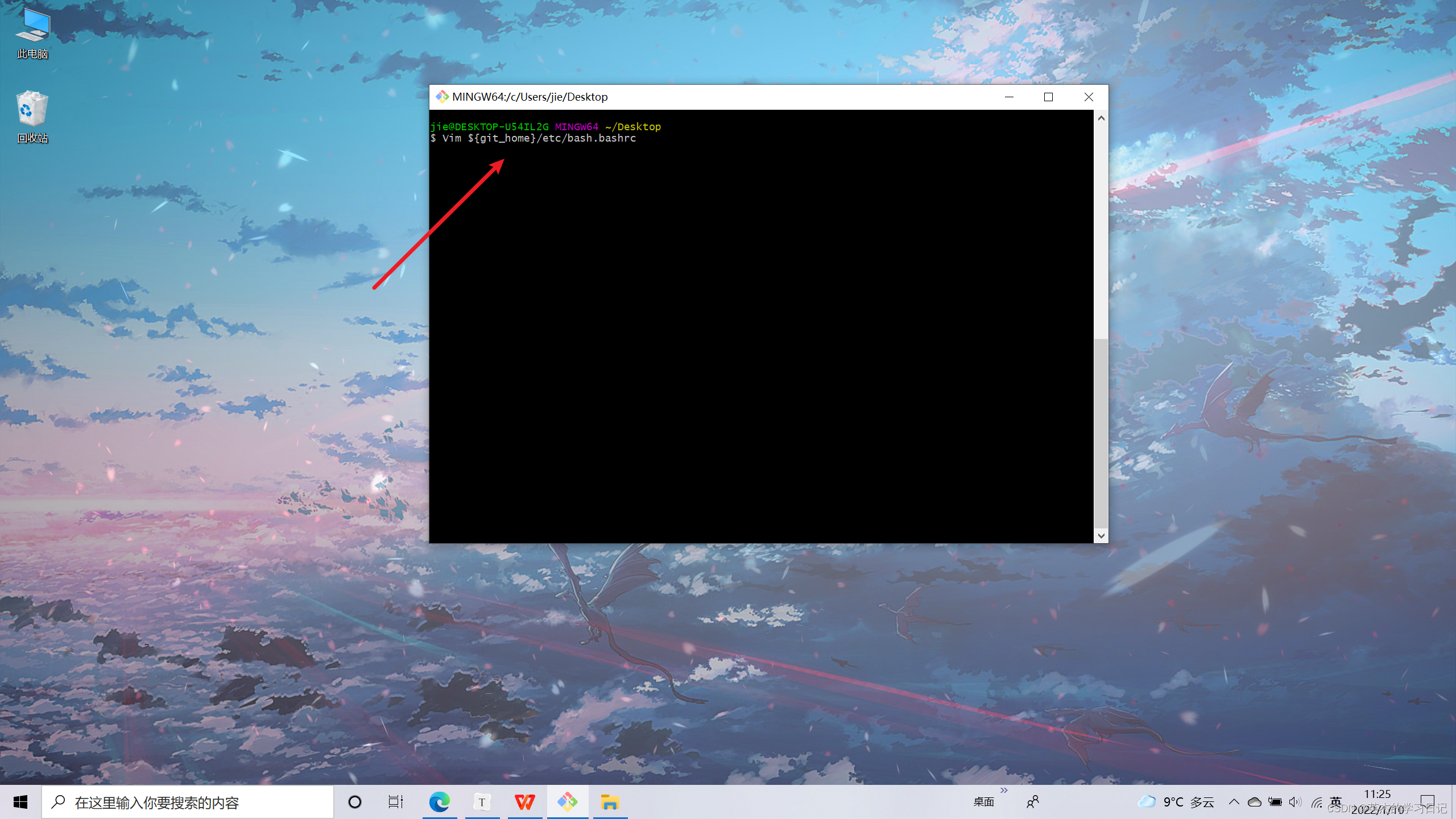Open the battery status tray icon
Screen dimensions: 1456x819
[1275, 802]
